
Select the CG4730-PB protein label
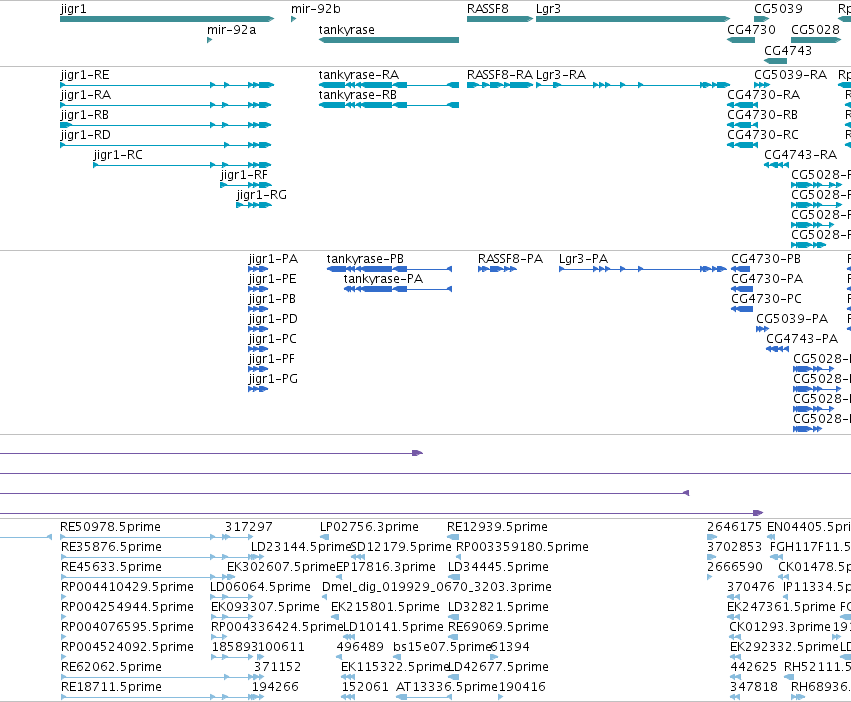(766, 258)
